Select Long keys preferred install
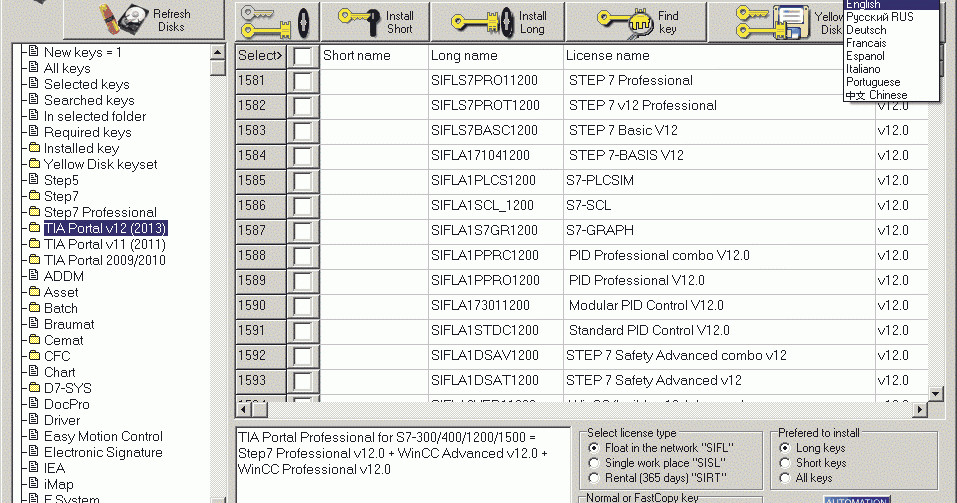This screenshot has height=503, width=957. click(x=785, y=447)
